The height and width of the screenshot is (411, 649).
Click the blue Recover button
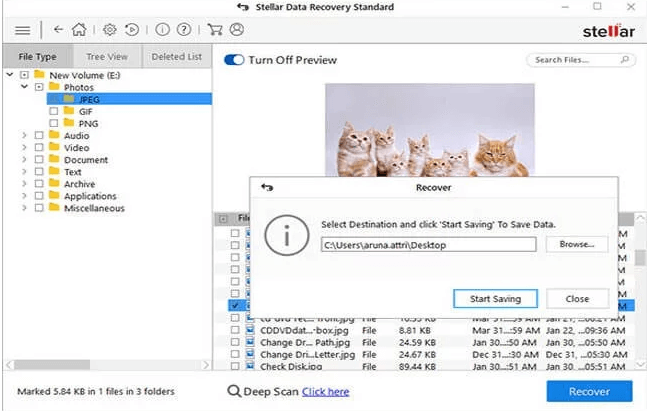coord(589,391)
